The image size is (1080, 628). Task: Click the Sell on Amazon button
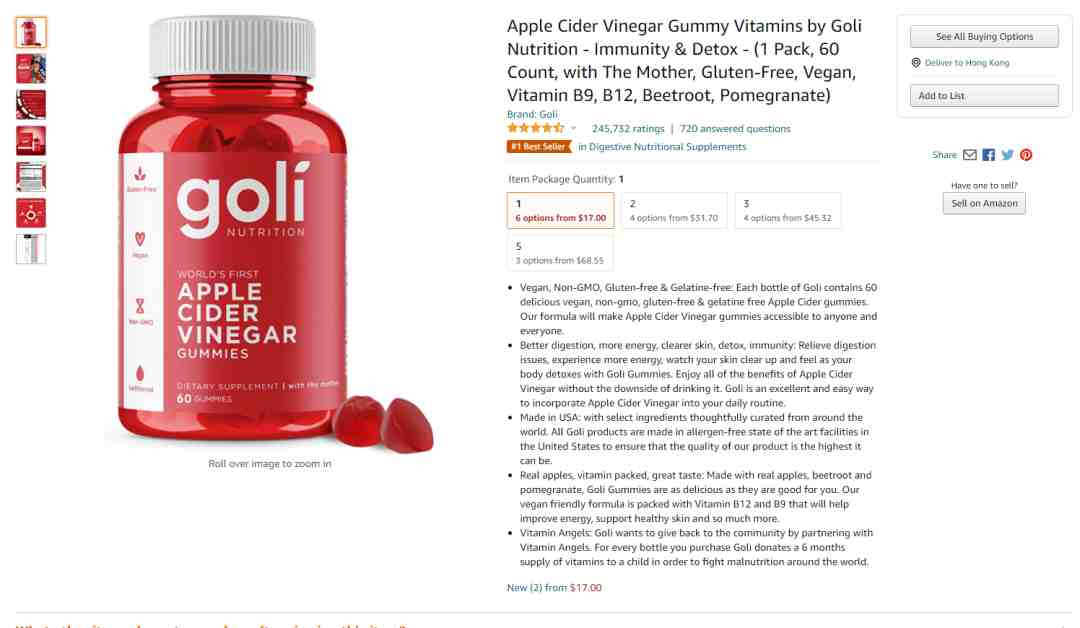[984, 203]
